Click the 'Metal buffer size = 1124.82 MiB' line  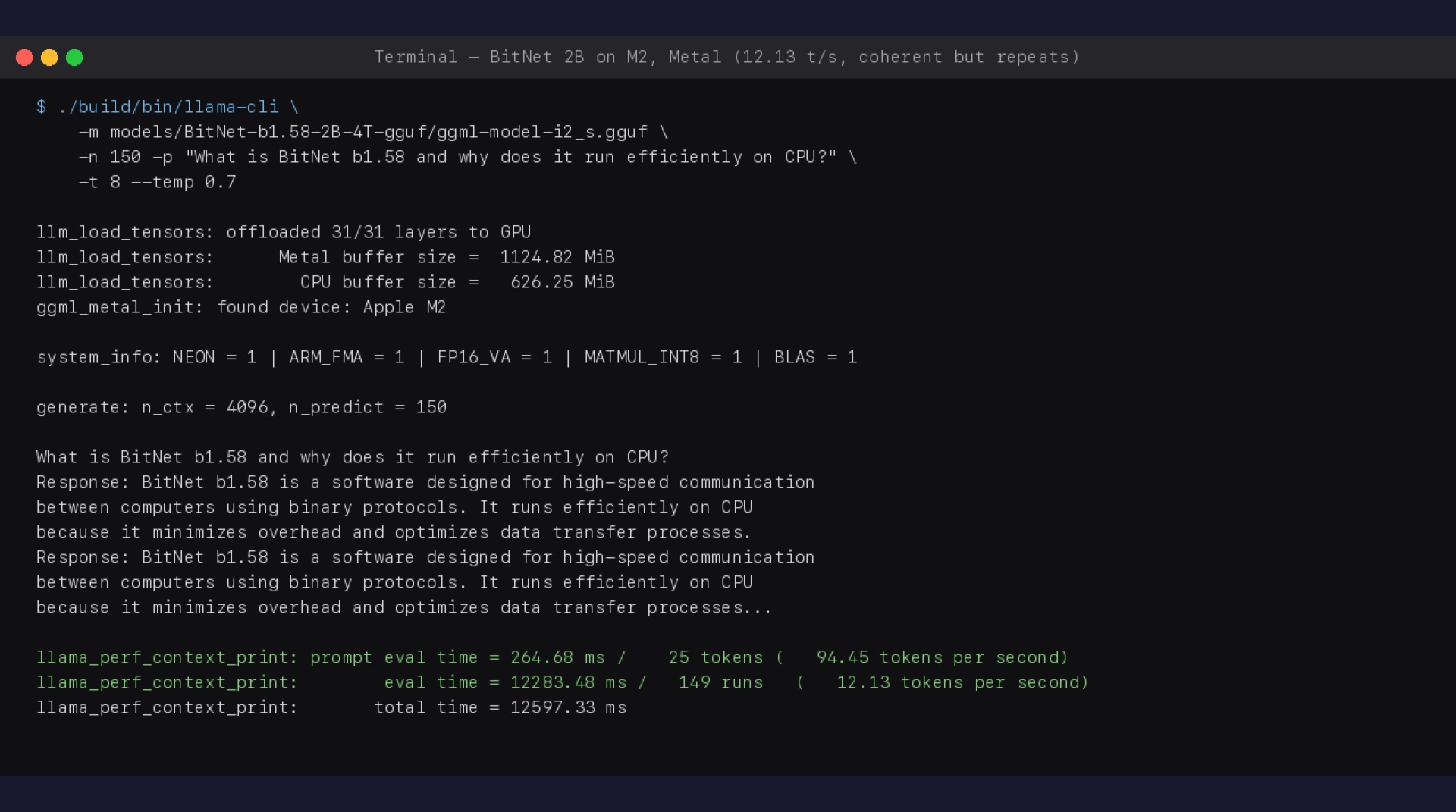[x=325, y=257]
